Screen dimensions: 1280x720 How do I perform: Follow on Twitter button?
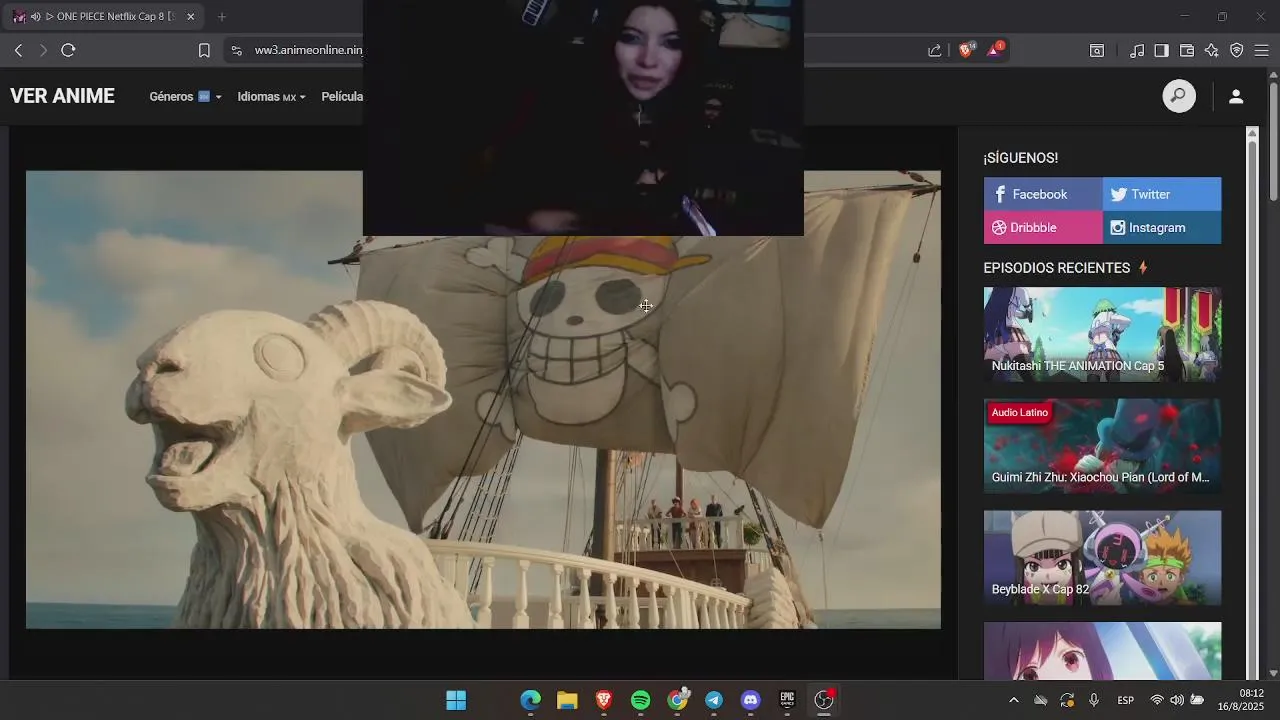coord(1162,194)
